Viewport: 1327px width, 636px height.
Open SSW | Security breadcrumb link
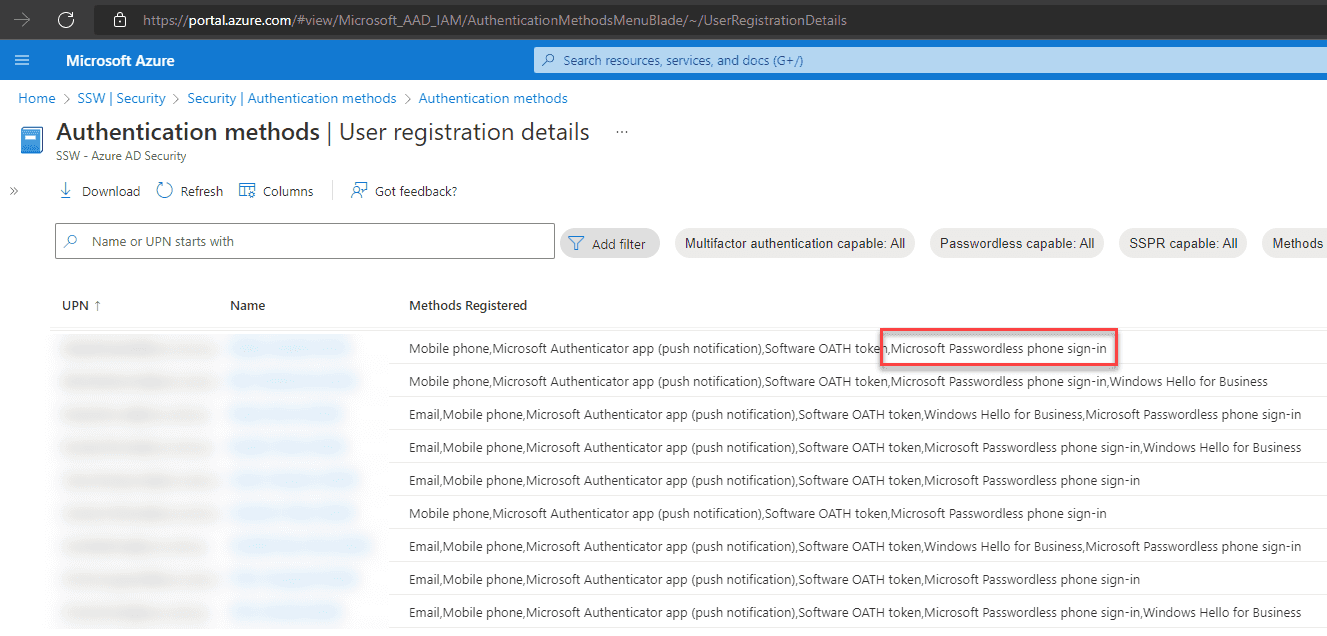pyautogui.click(x=121, y=98)
